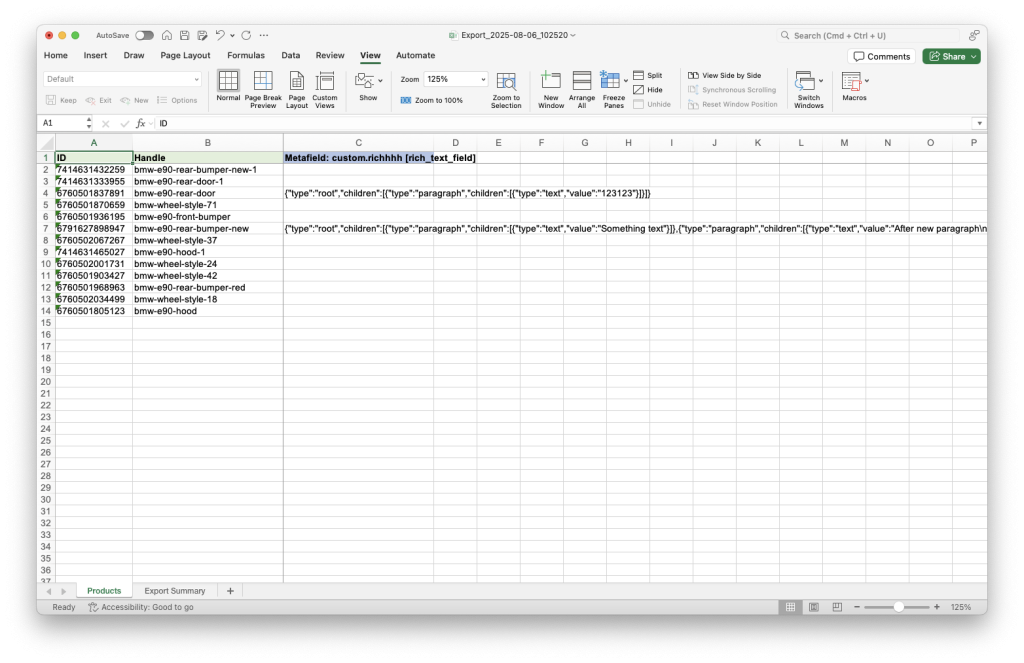Click the Zoom to 100% icon

coord(432,100)
